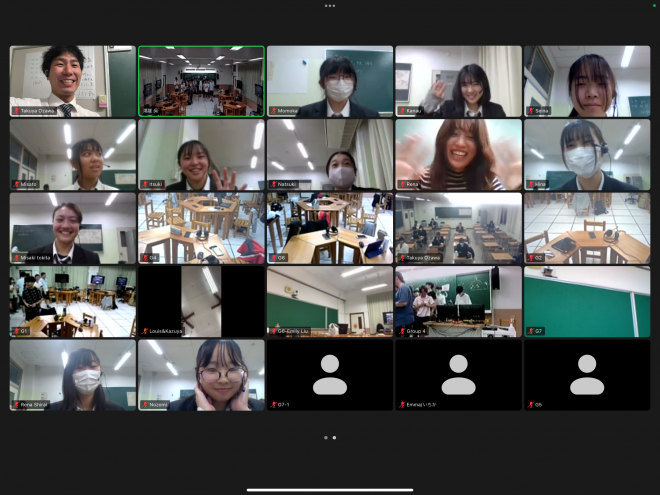Switch to the first gallery page dot
The width and height of the screenshot is (660, 495).
(325, 437)
